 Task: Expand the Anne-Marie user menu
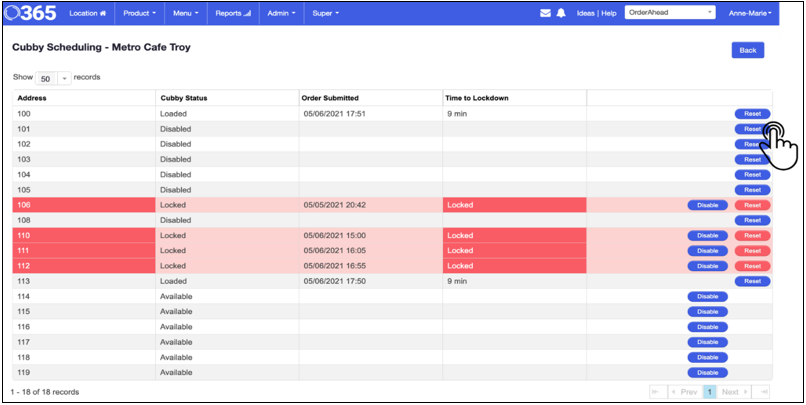click(x=750, y=13)
